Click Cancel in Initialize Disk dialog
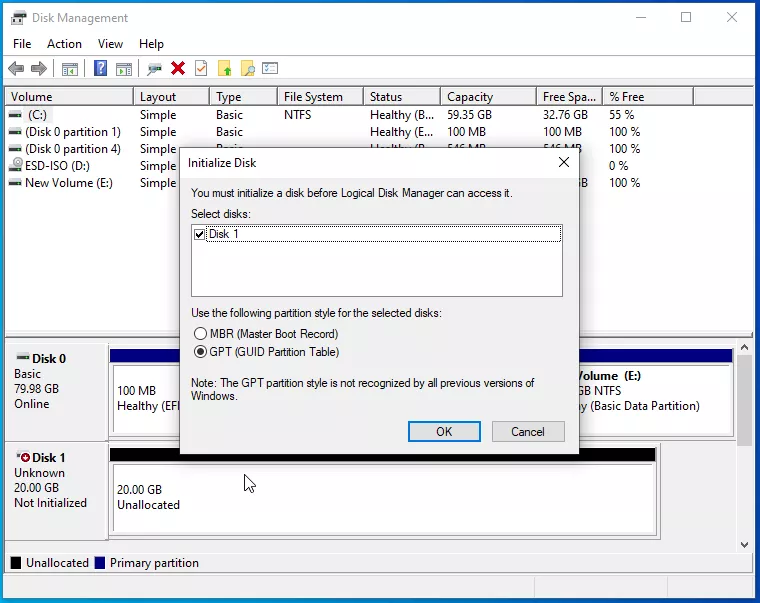Image resolution: width=760 pixels, height=603 pixels. pos(528,431)
